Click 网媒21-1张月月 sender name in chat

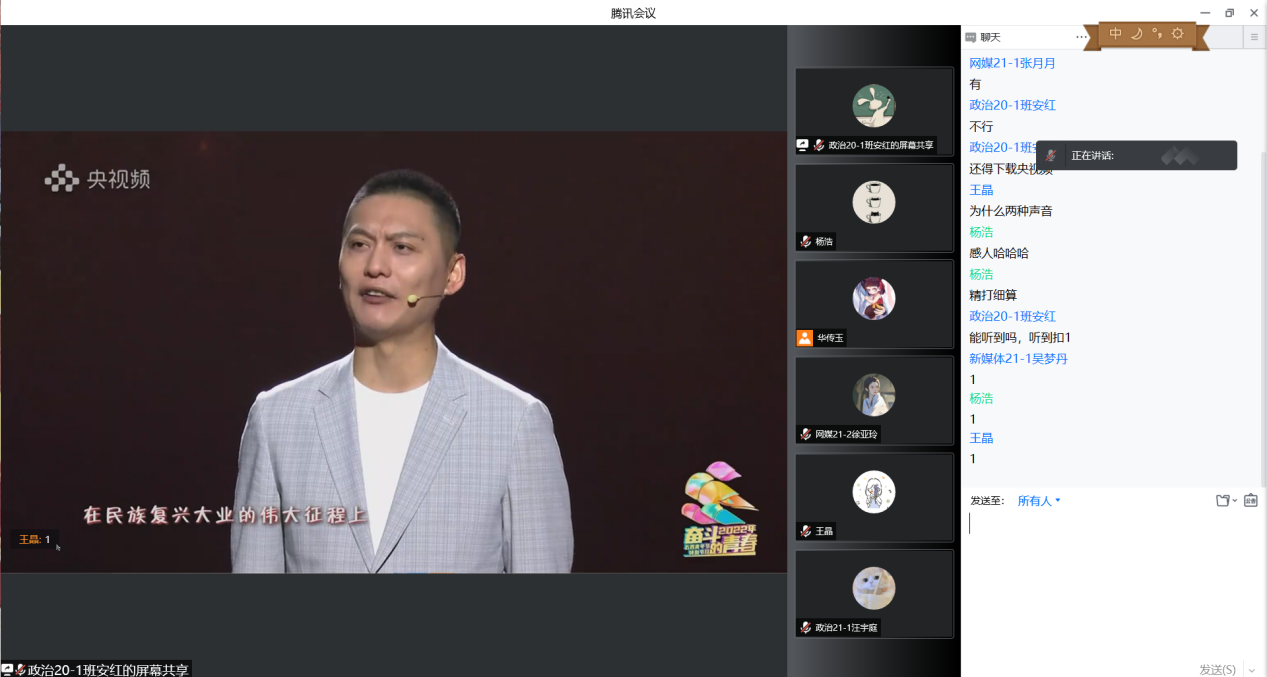[1012, 63]
